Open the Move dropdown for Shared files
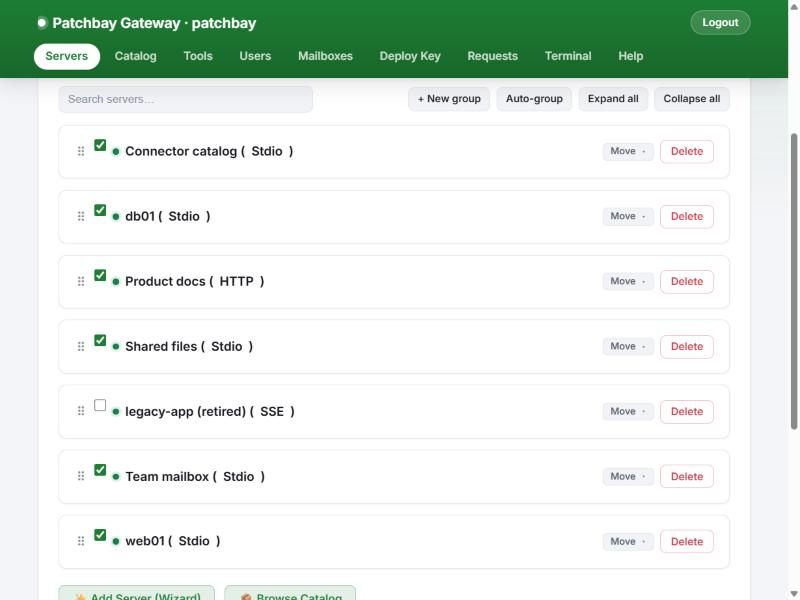 [628, 346]
